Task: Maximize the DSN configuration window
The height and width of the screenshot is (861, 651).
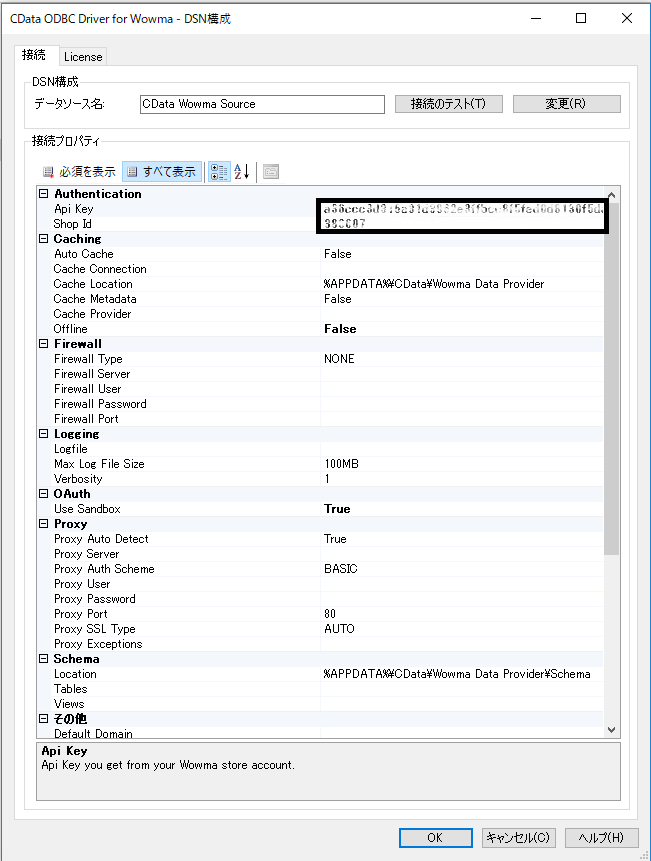Action: (x=581, y=19)
